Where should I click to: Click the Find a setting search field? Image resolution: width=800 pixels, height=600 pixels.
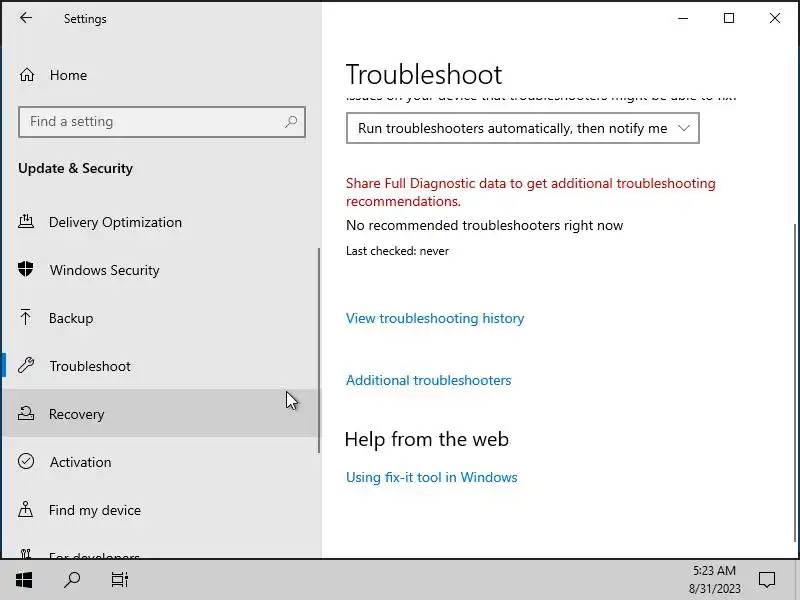click(162, 122)
